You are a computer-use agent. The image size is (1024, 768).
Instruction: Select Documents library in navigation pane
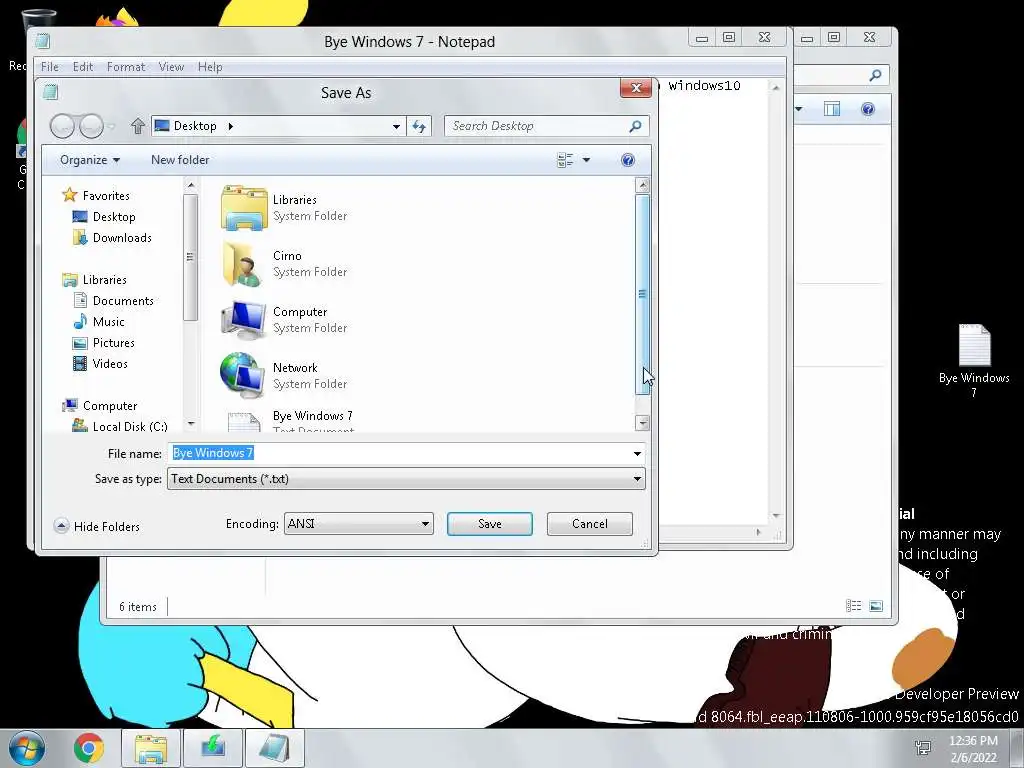123,300
